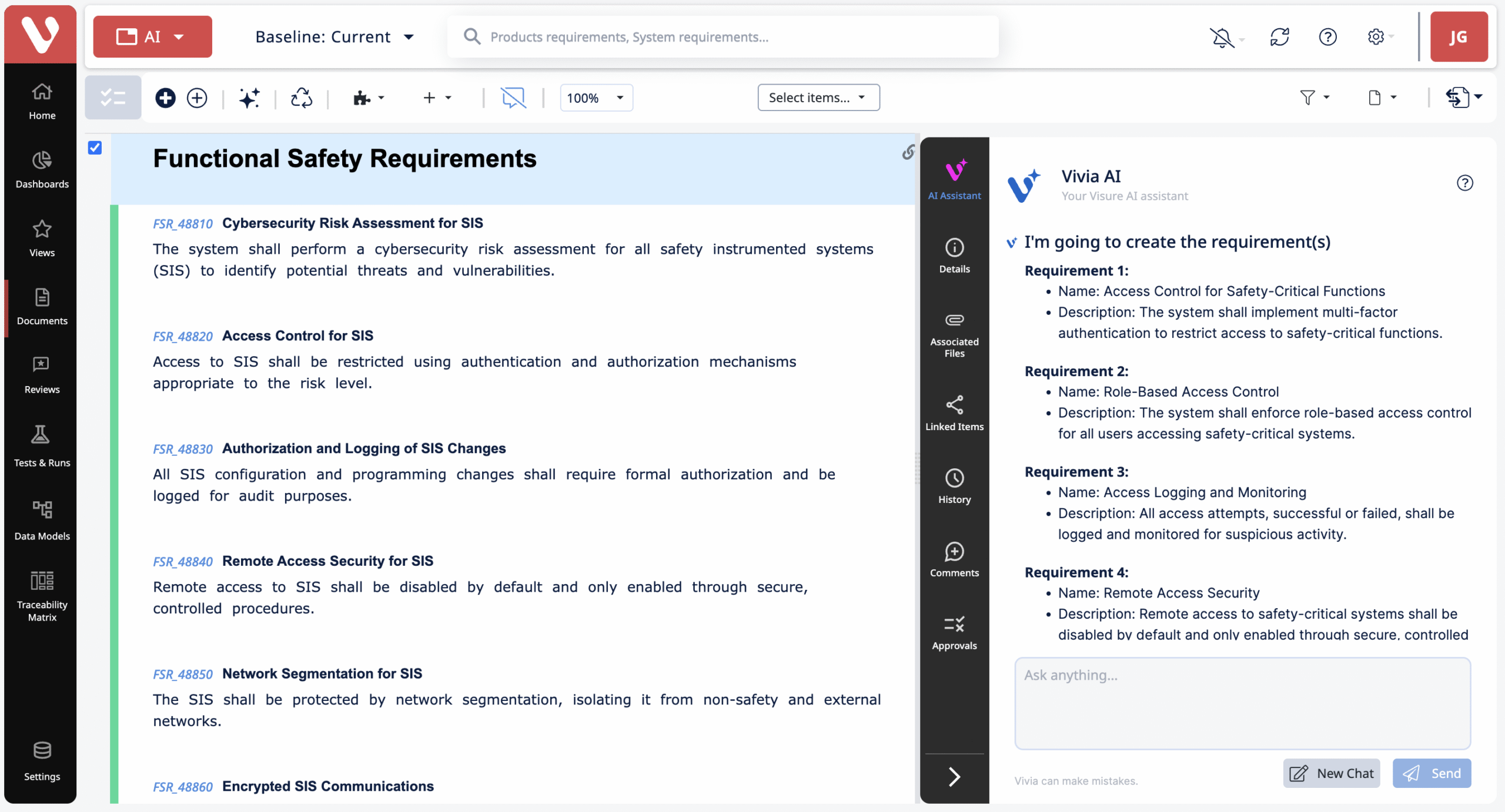Click the New Chat button
Image resolution: width=1505 pixels, height=812 pixels.
(x=1331, y=773)
